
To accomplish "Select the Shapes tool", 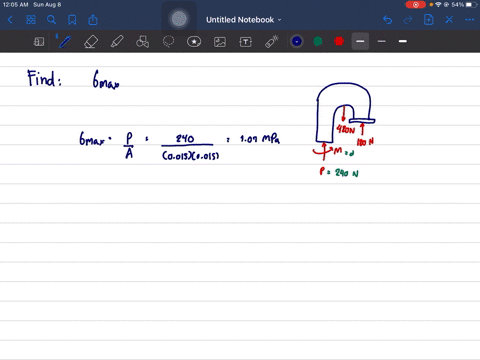I will [142, 42].
